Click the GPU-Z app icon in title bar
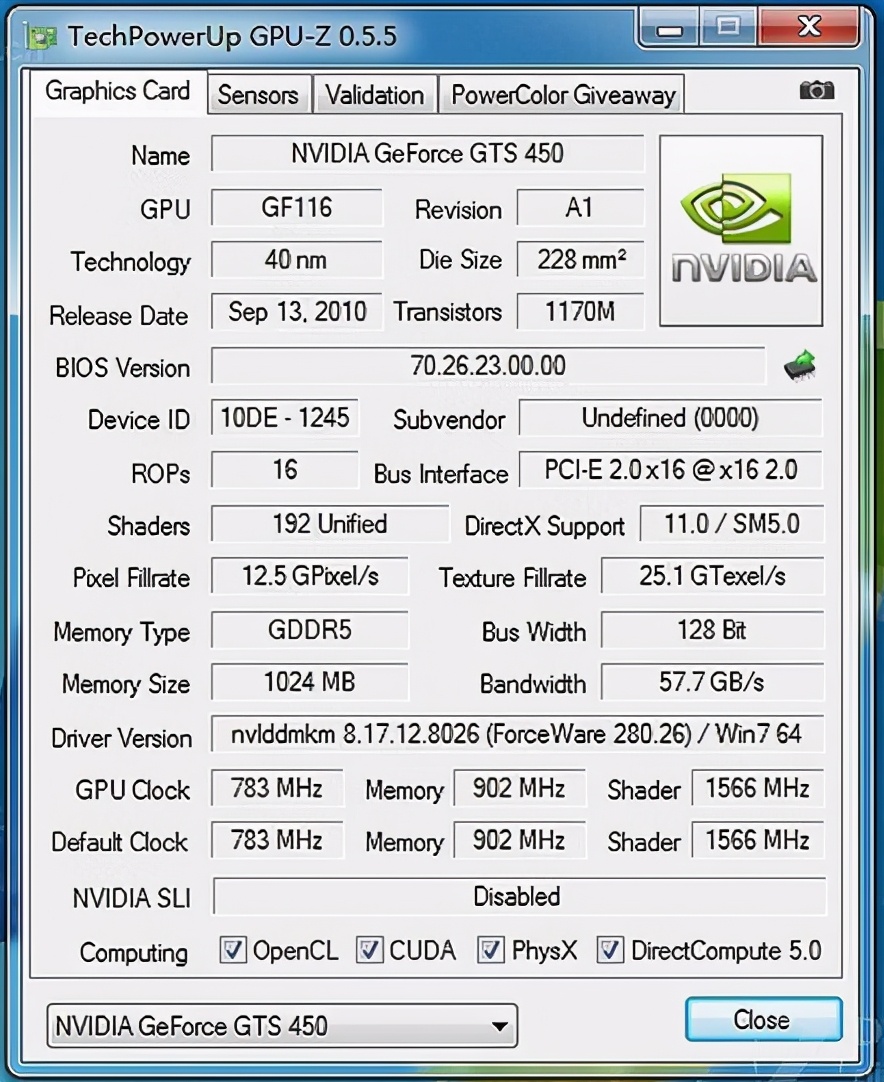Image resolution: width=884 pixels, height=1082 pixels. 40,35
